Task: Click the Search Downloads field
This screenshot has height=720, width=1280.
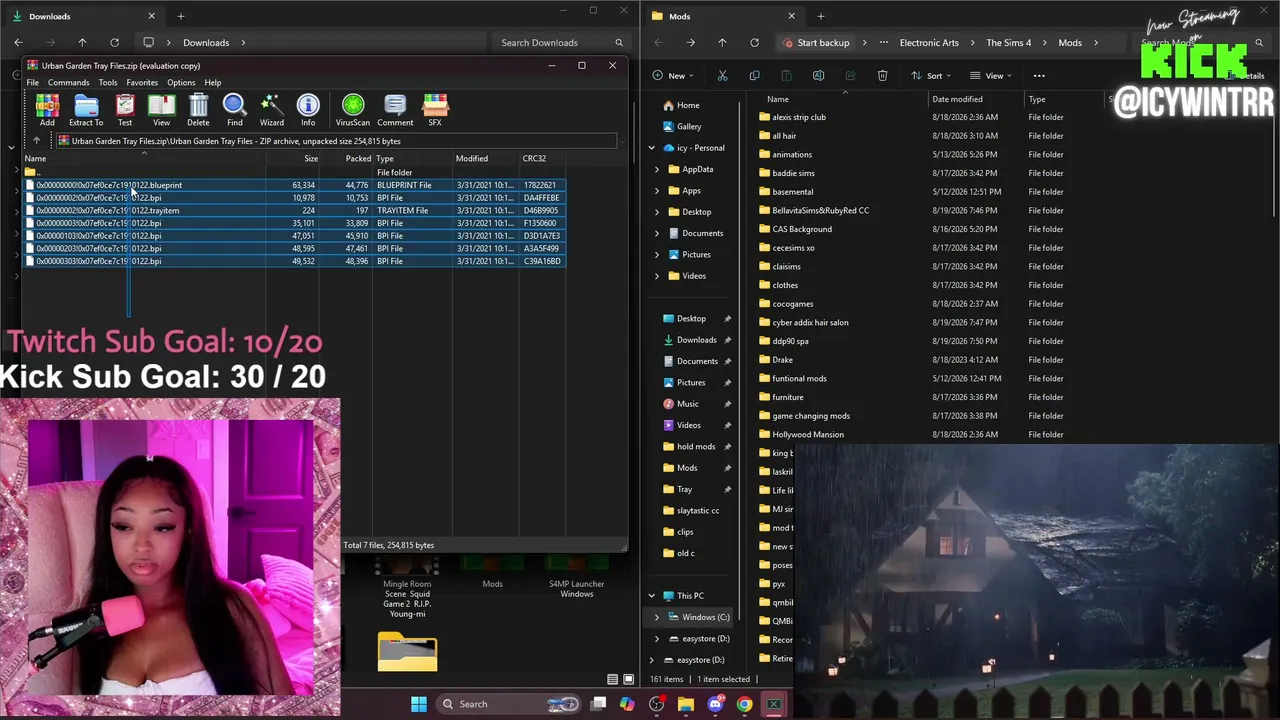Action: pos(560,43)
